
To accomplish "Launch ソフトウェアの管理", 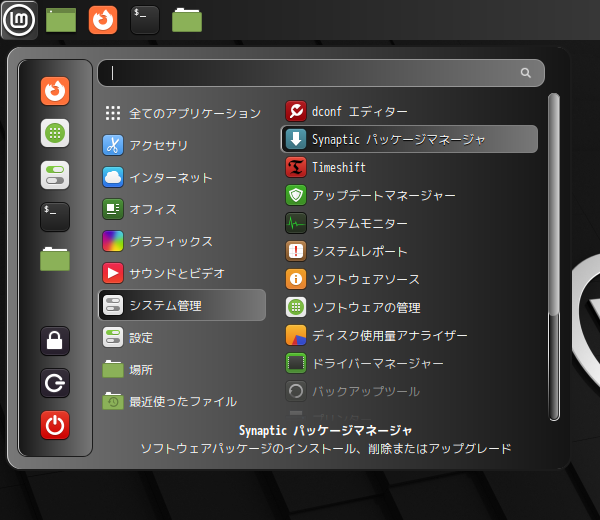I will coord(409,307).
